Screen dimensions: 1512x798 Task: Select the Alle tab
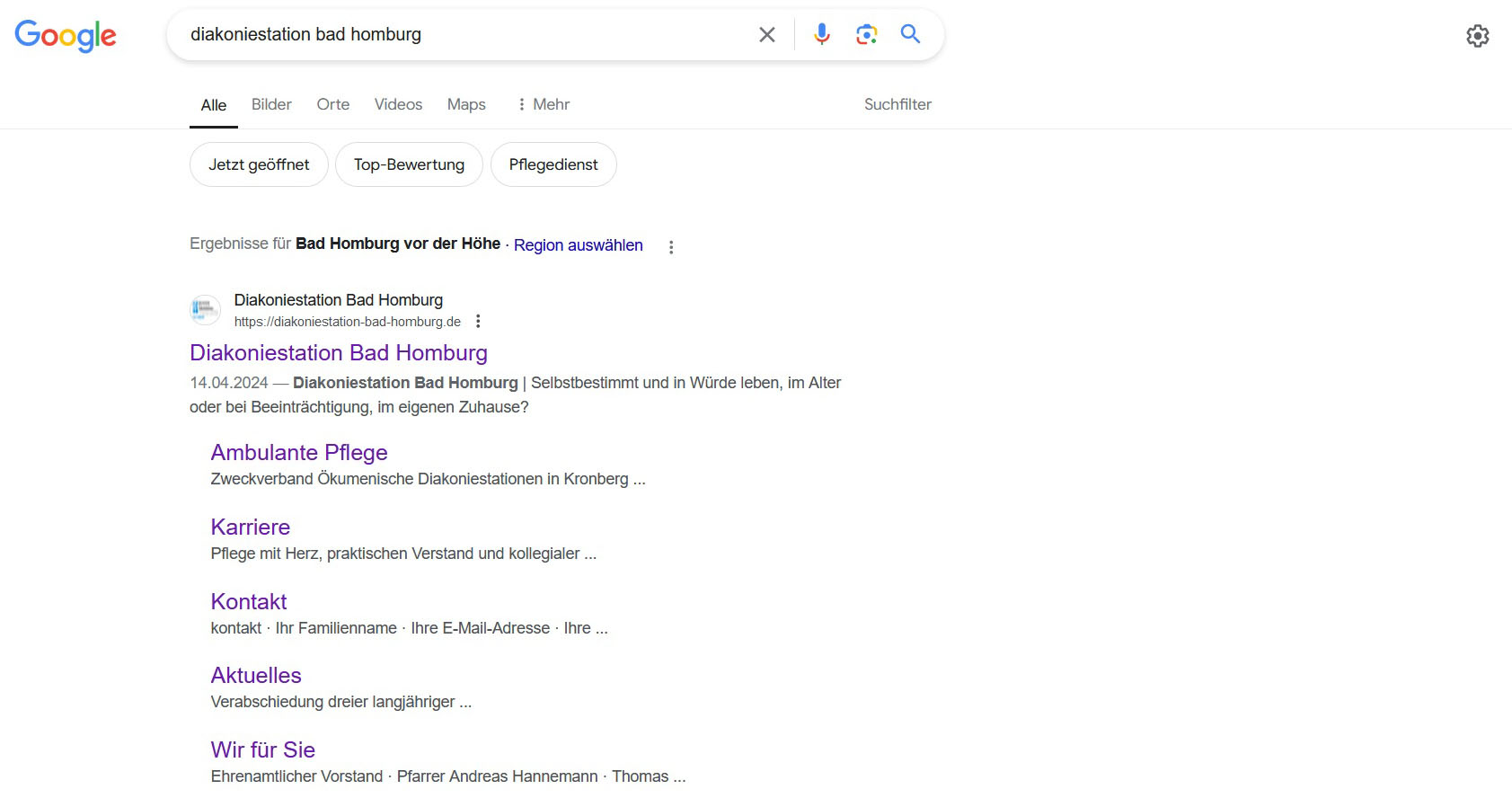(x=214, y=105)
